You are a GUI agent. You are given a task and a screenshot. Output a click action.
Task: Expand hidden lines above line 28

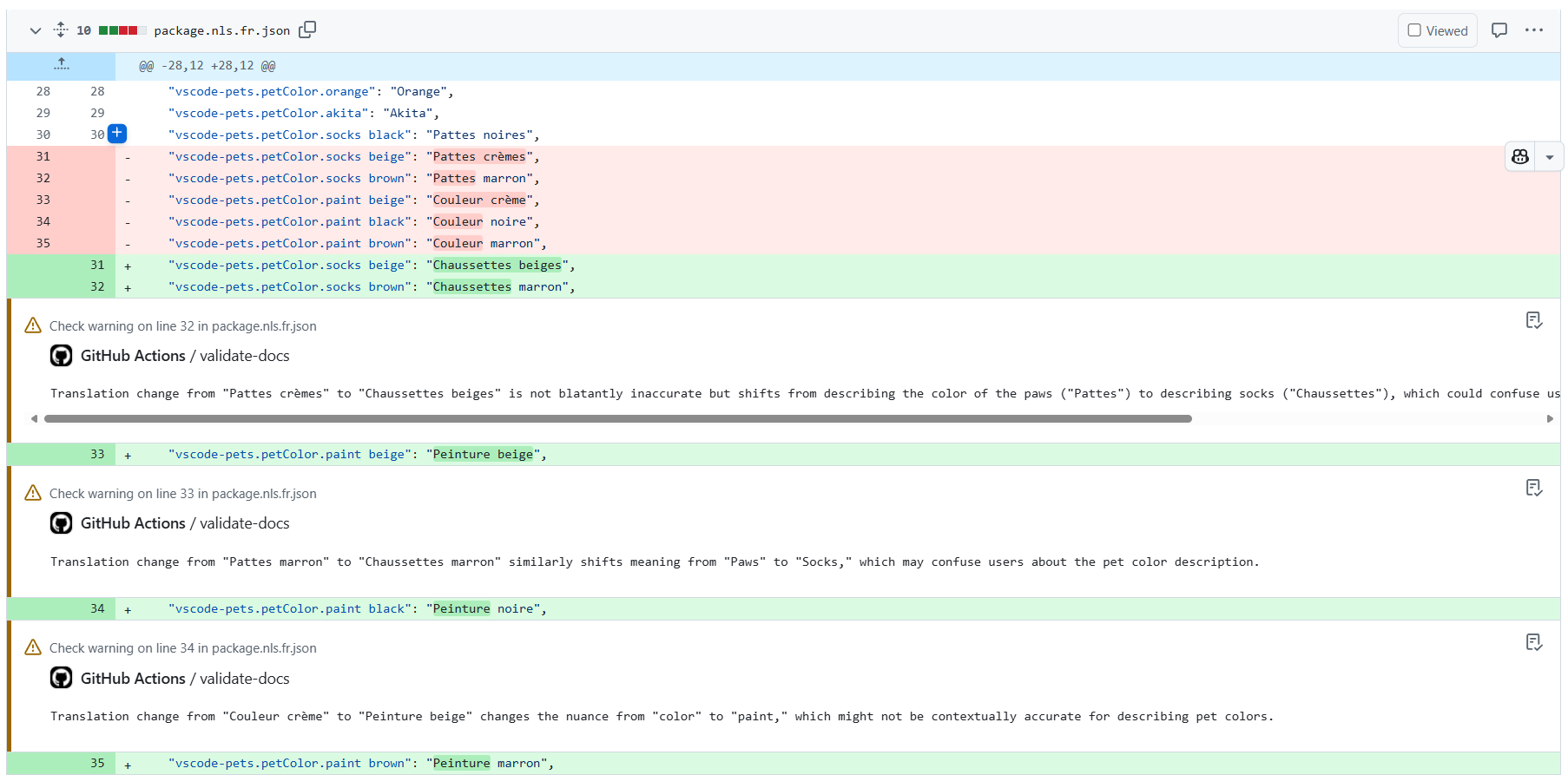tap(61, 66)
